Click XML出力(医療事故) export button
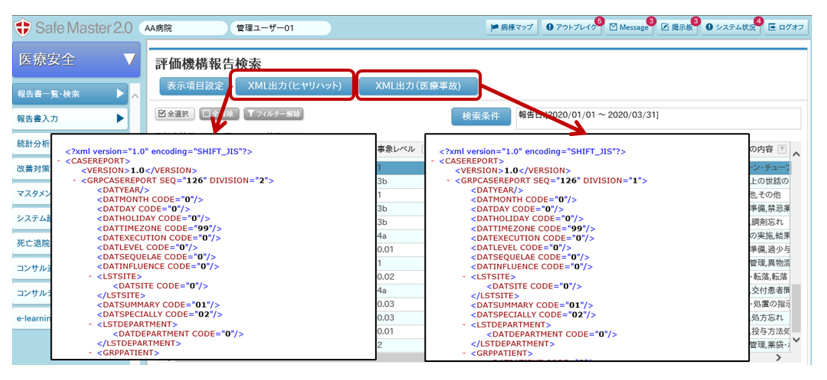The height and width of the screenshot is (380, 827). pyautogui.click(x=418, y=86)
